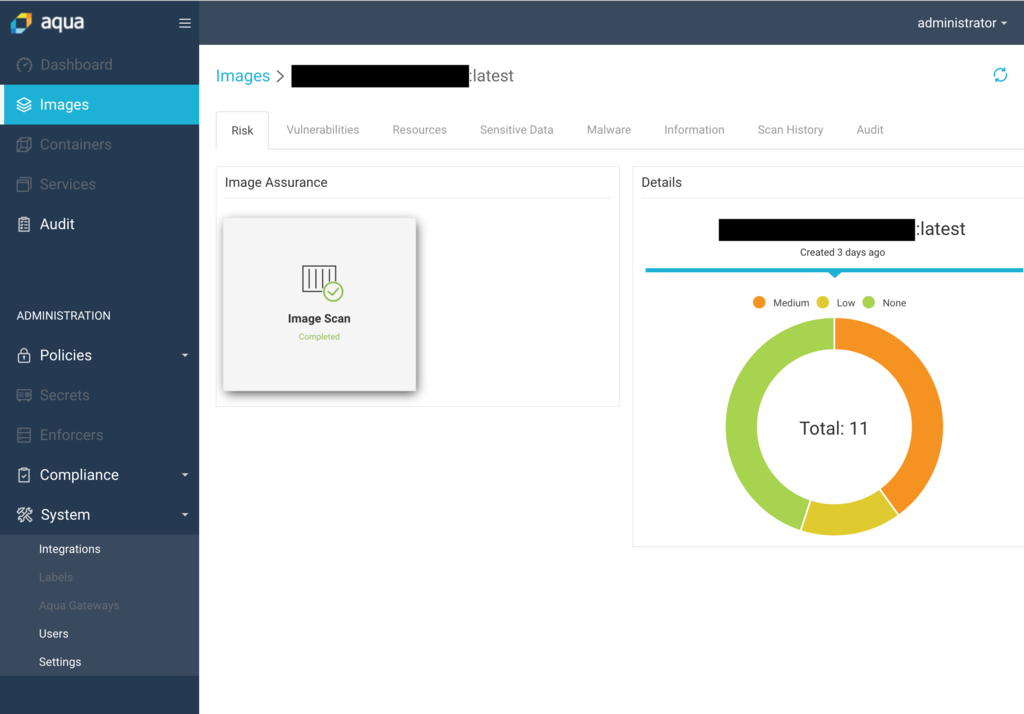Viewport: 1024px width, 714px height.
Task: Click the refresh icon at top right
Action: [x=1000, y=75]
